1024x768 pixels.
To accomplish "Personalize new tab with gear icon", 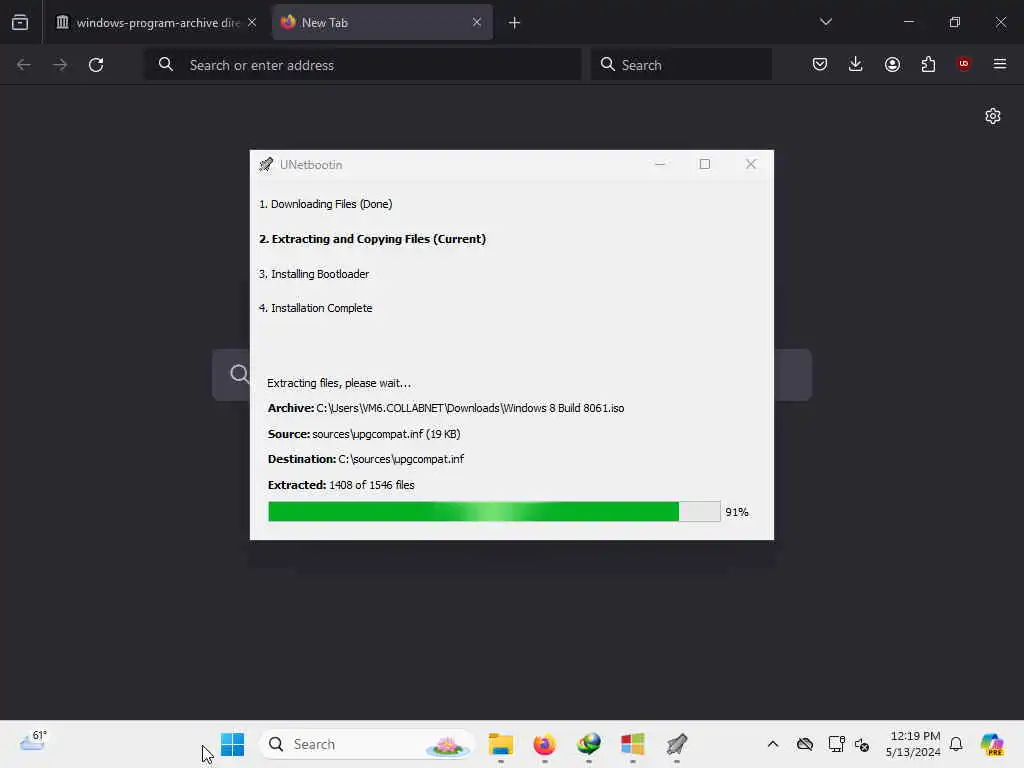I will [993, 116].
